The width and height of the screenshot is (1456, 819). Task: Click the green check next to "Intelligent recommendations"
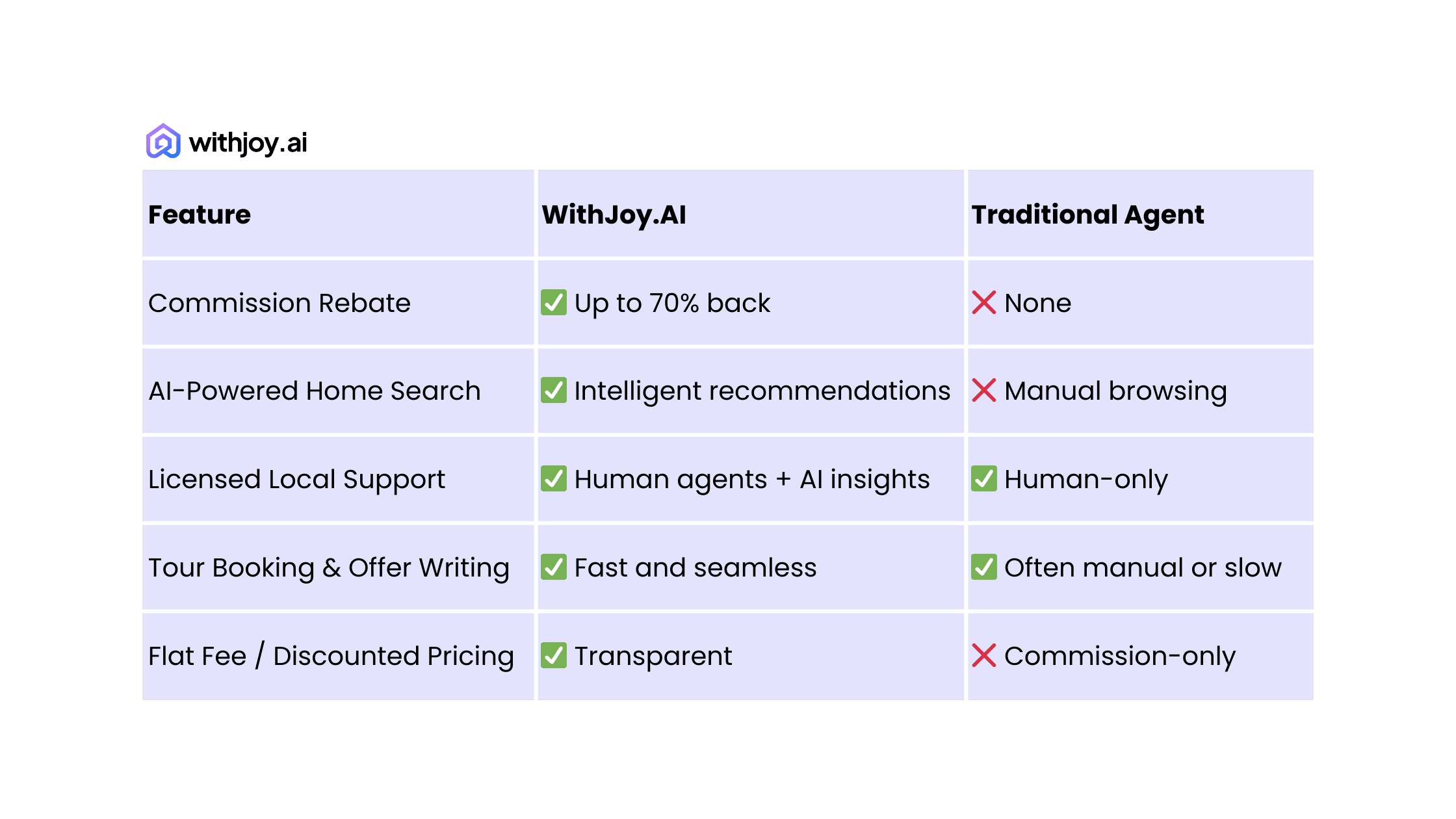click(554, 391)
